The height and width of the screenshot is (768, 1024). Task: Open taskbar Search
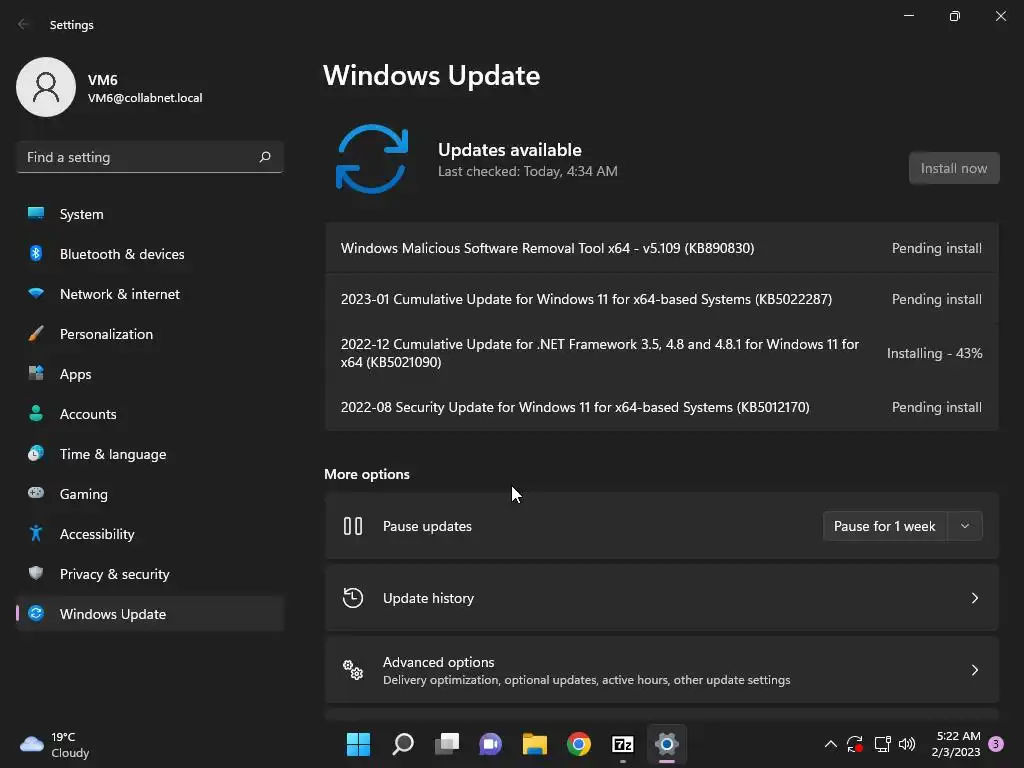click(402, 743)
